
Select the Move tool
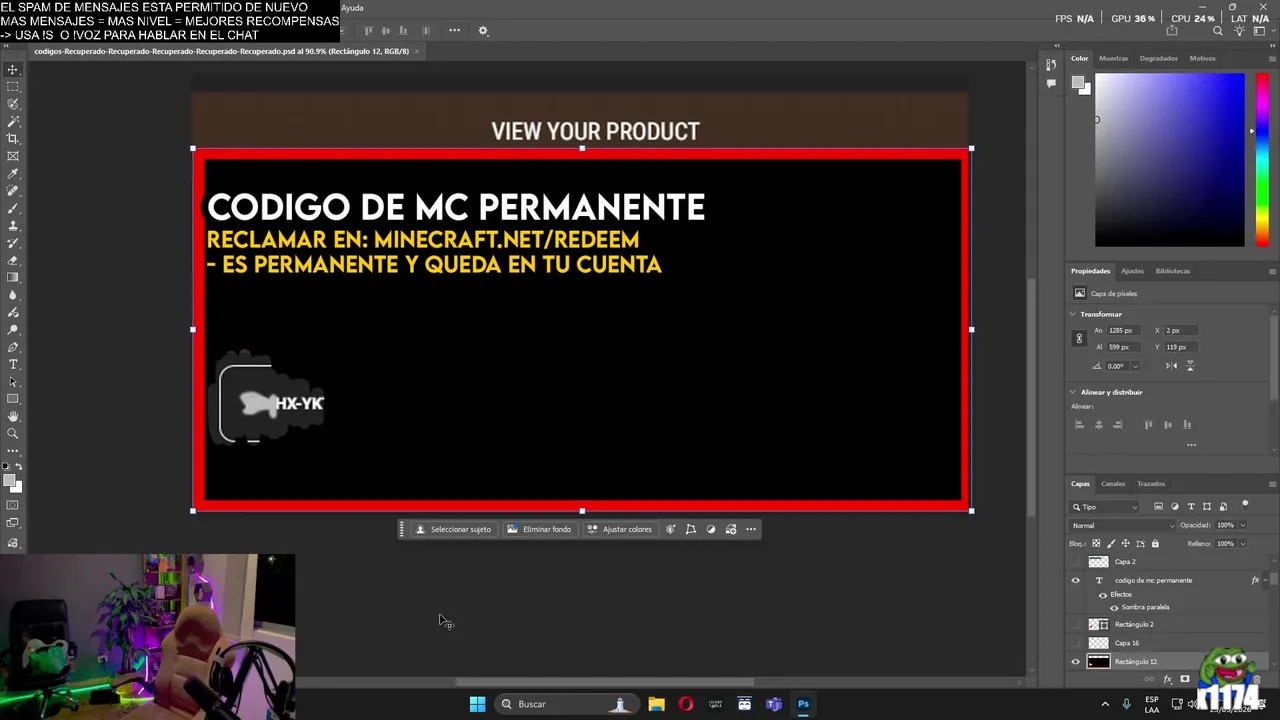[x=13, y=70]
